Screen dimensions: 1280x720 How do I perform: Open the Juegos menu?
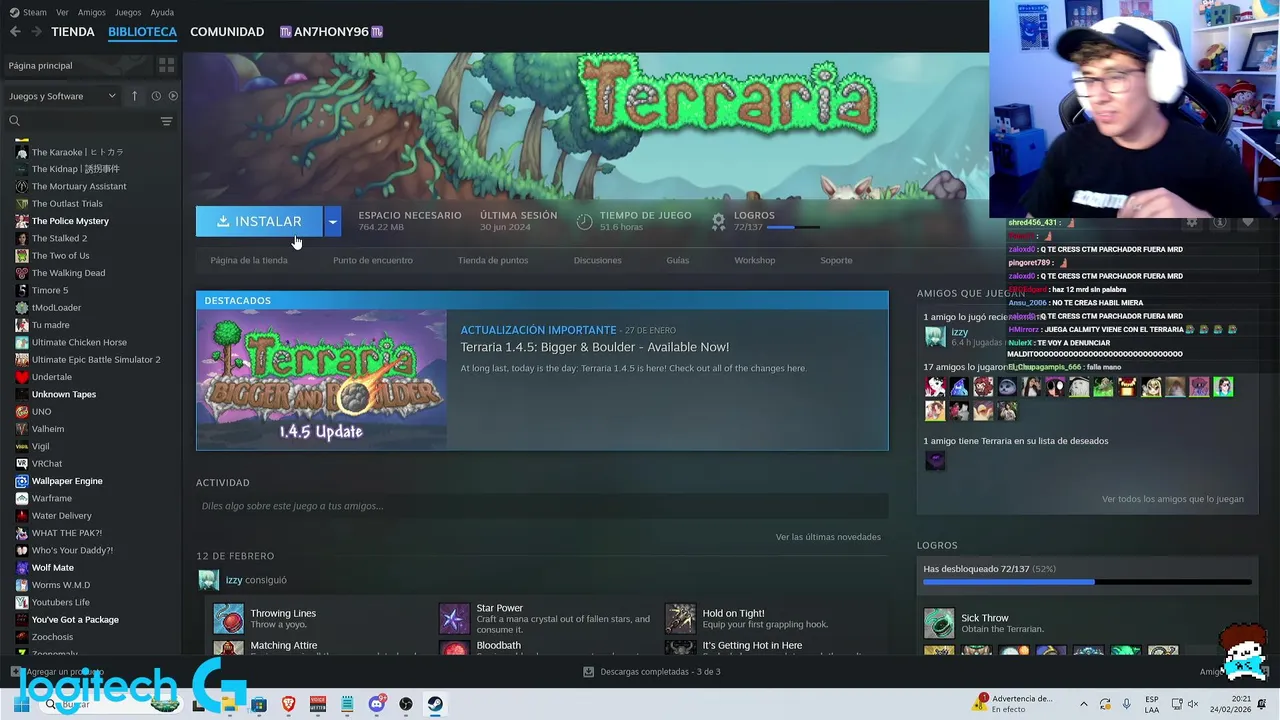click(128, 12)
